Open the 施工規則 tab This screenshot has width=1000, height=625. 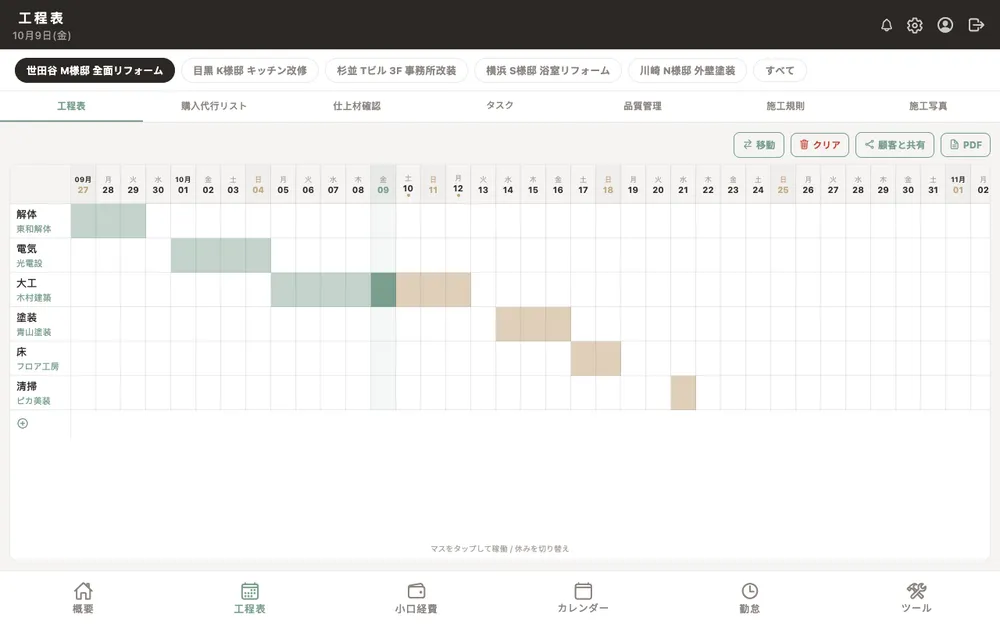coord(785,106)
